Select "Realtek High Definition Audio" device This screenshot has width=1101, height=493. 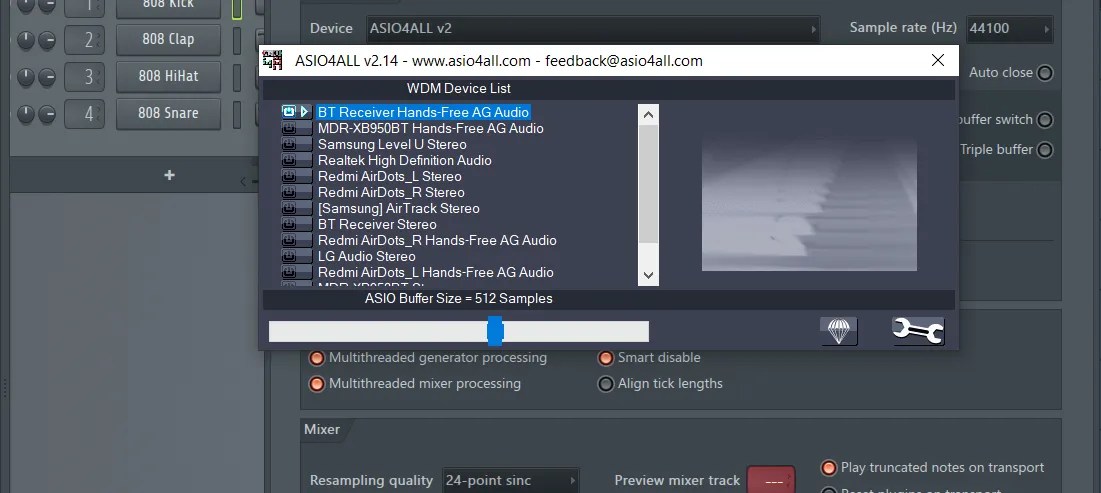[404, 160]
